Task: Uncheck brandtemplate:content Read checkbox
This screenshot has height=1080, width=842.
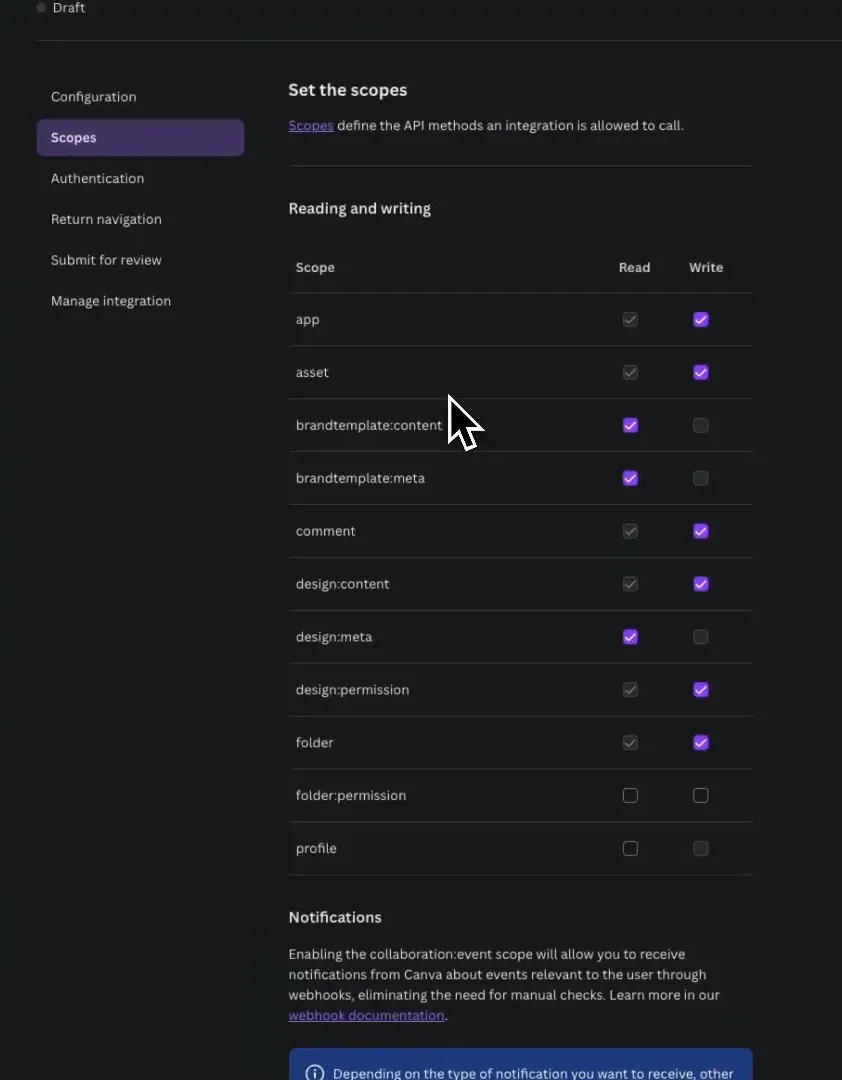Action: point(630,426)
